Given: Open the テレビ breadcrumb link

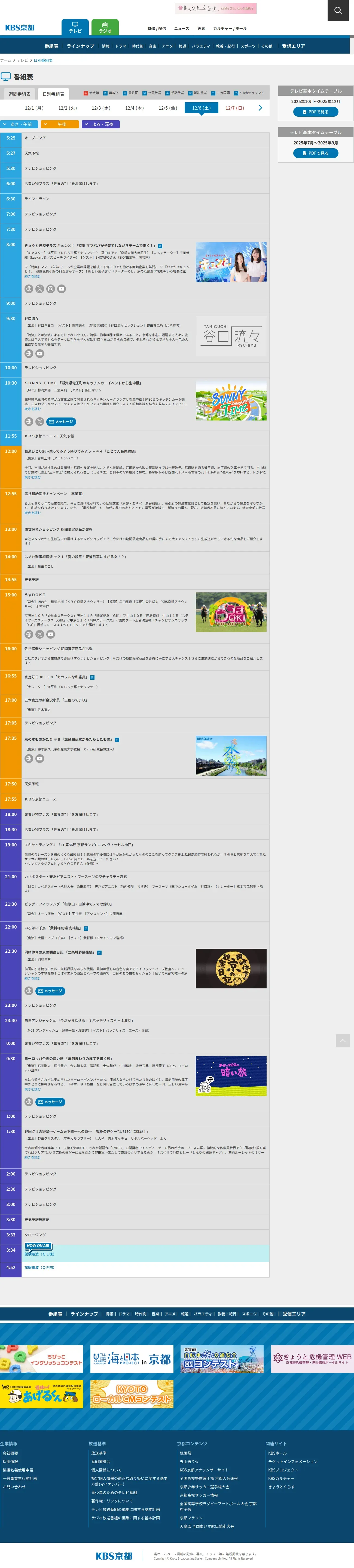Looking at the screenshot, I should pos(23,60).
